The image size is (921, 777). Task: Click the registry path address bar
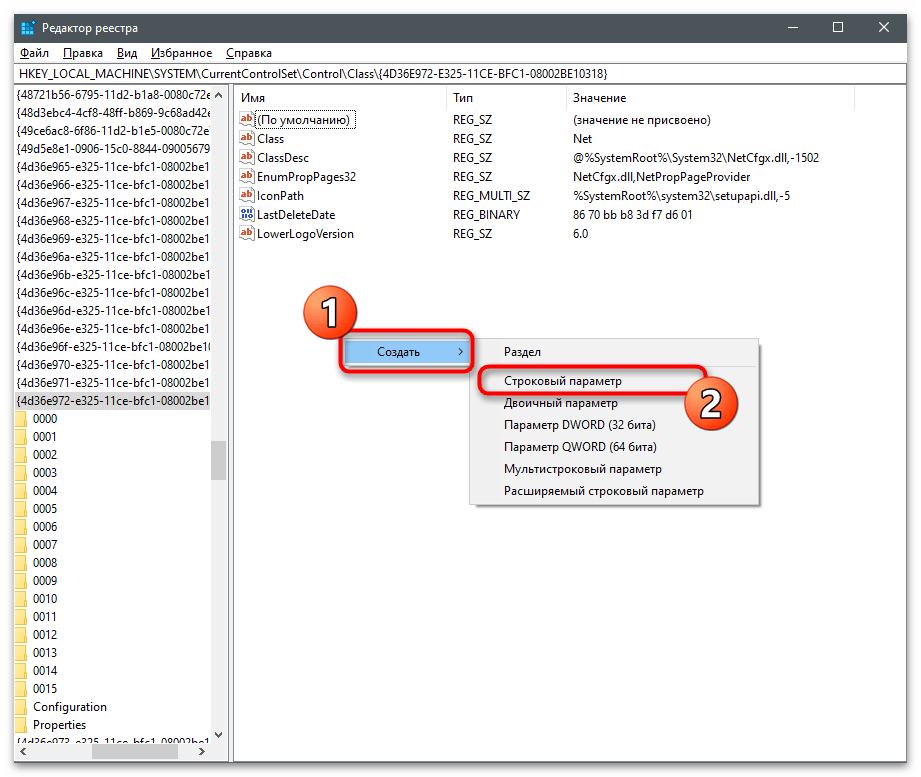coord(460,73)
